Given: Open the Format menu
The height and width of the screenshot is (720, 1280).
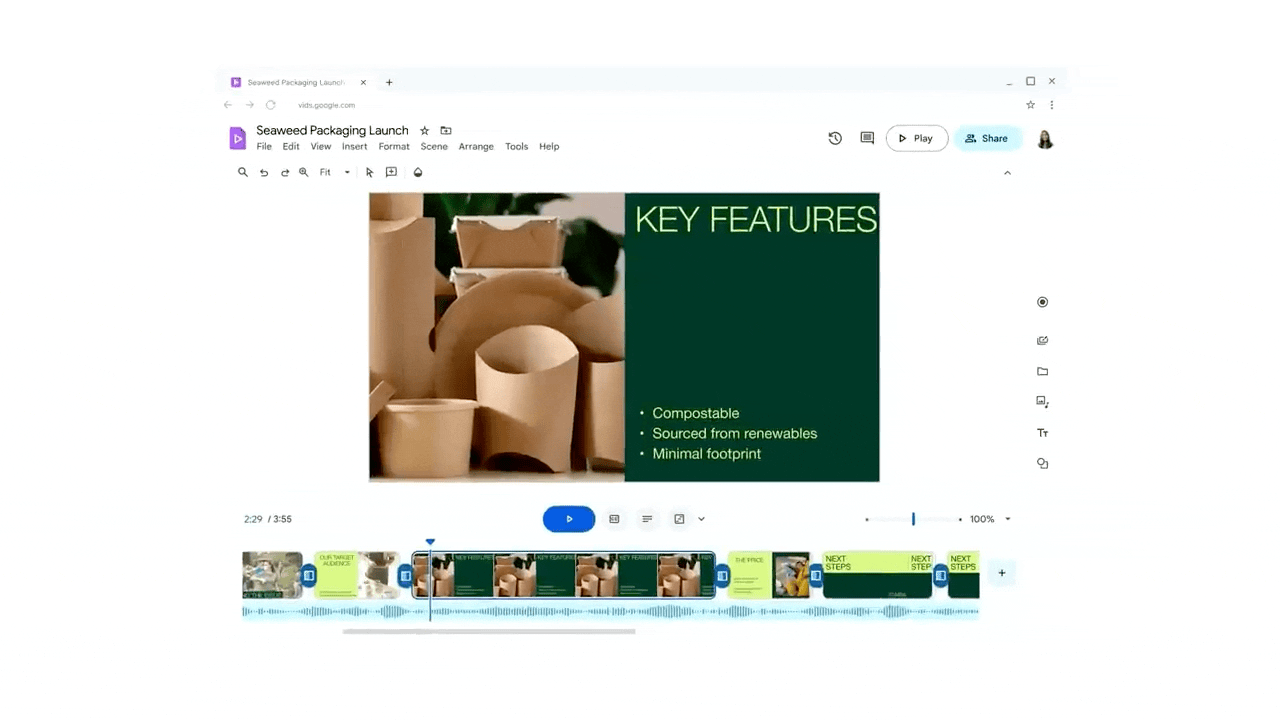Looking at the screenshot, I should pos(394,146).
